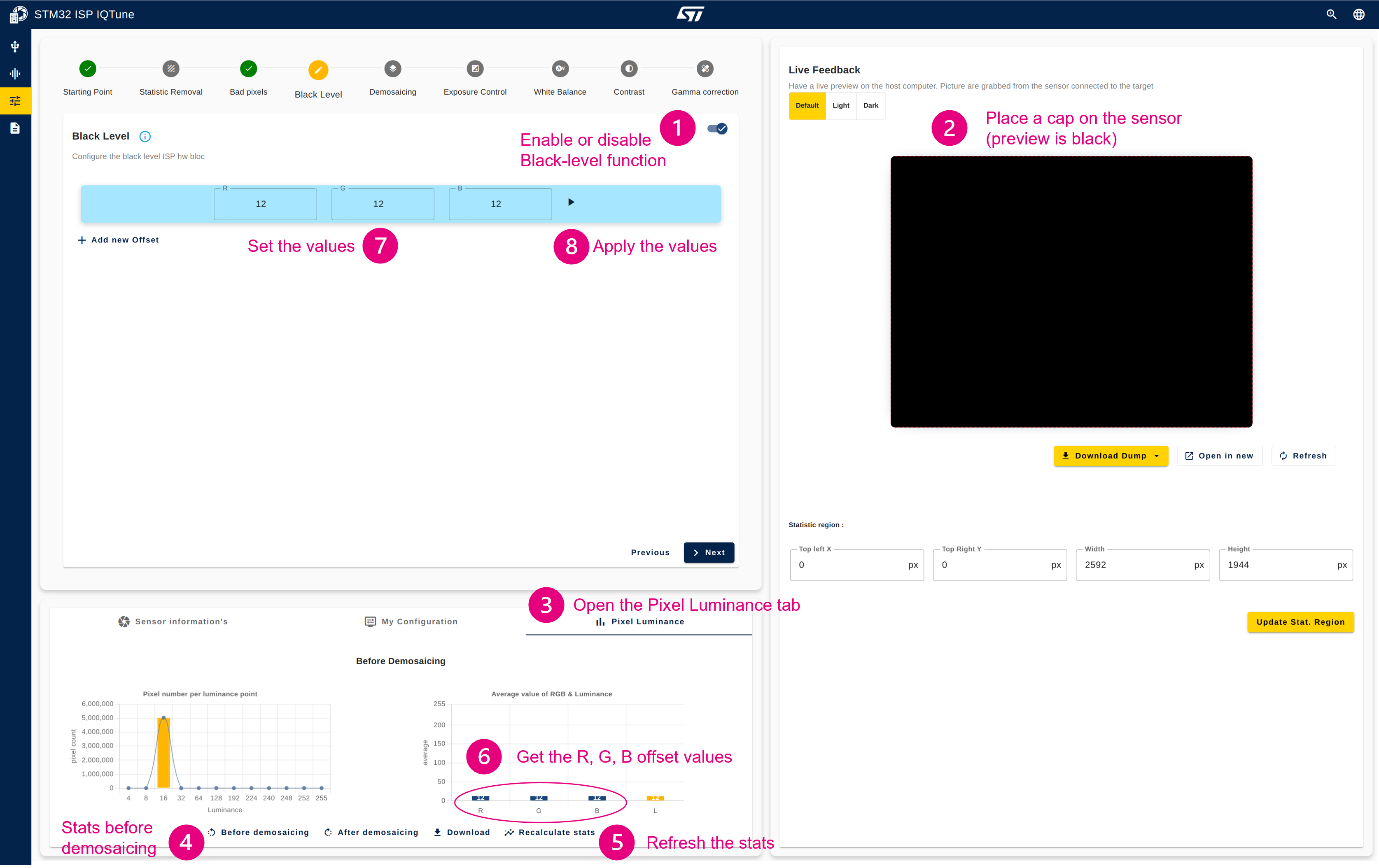Go to the Bad pixels step icon
Viewport: 1379px width, 868px height.
coord(249,69)
